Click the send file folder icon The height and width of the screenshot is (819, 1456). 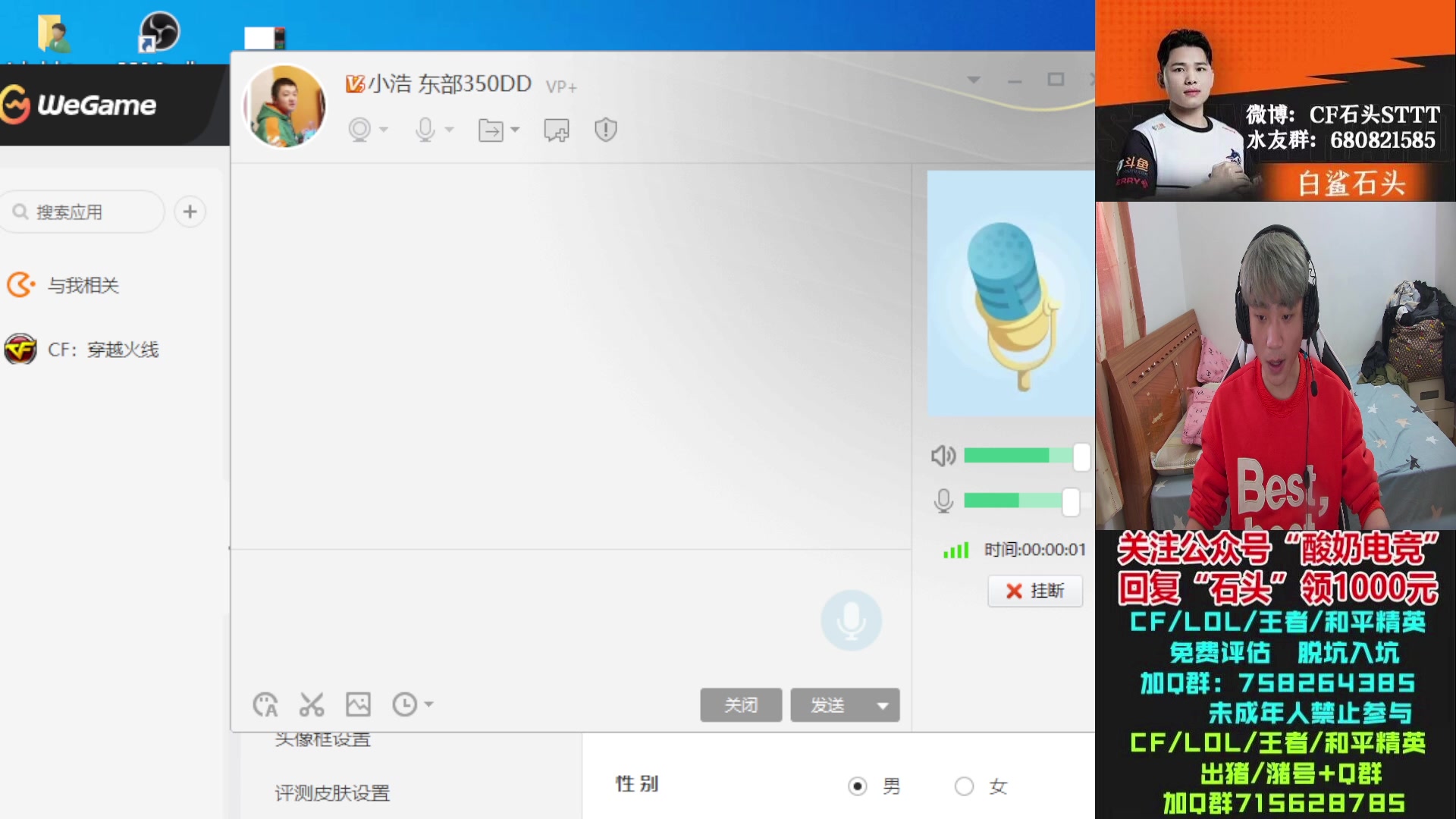(x=491, y=130)
